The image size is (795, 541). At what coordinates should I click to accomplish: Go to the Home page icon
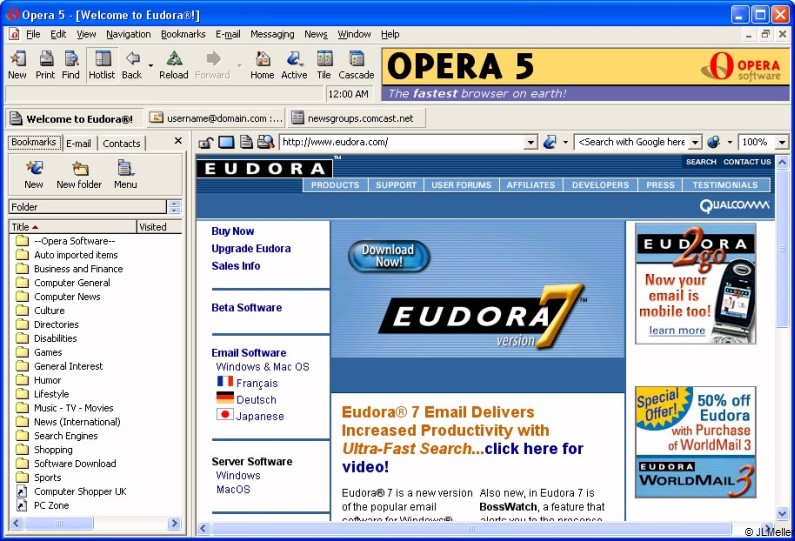[x=262, y=65]
